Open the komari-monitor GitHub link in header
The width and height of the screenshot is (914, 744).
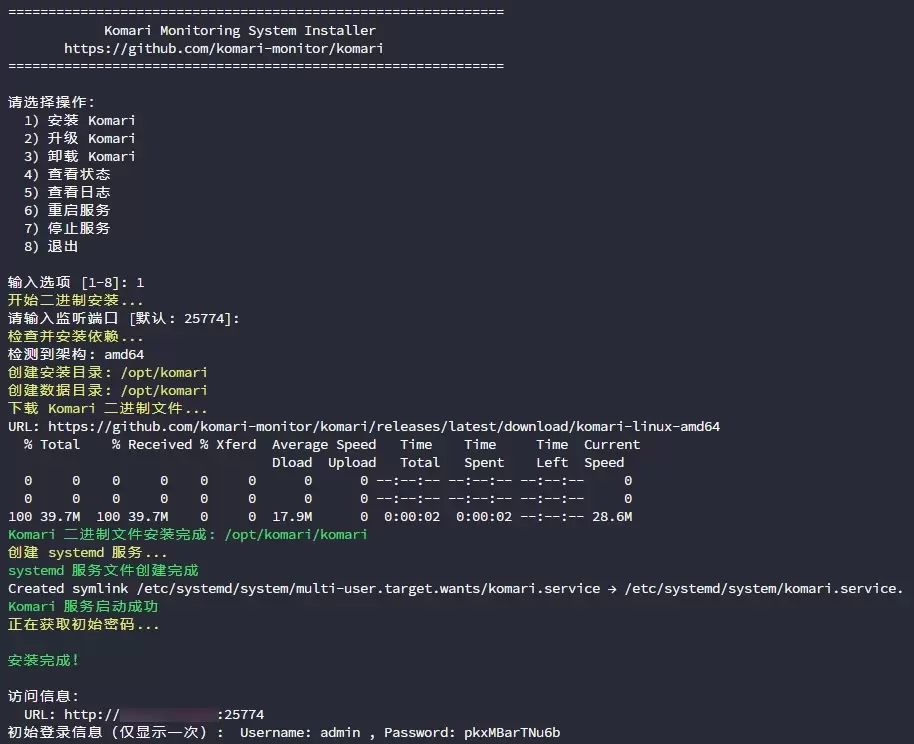tap(223, 49)
